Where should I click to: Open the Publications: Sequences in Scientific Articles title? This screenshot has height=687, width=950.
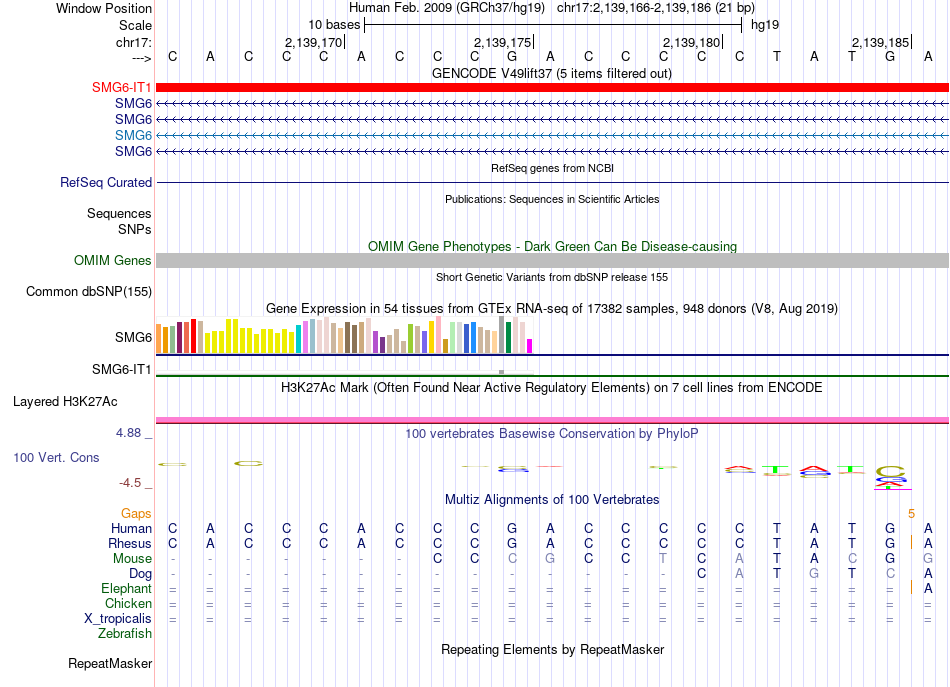552,199
